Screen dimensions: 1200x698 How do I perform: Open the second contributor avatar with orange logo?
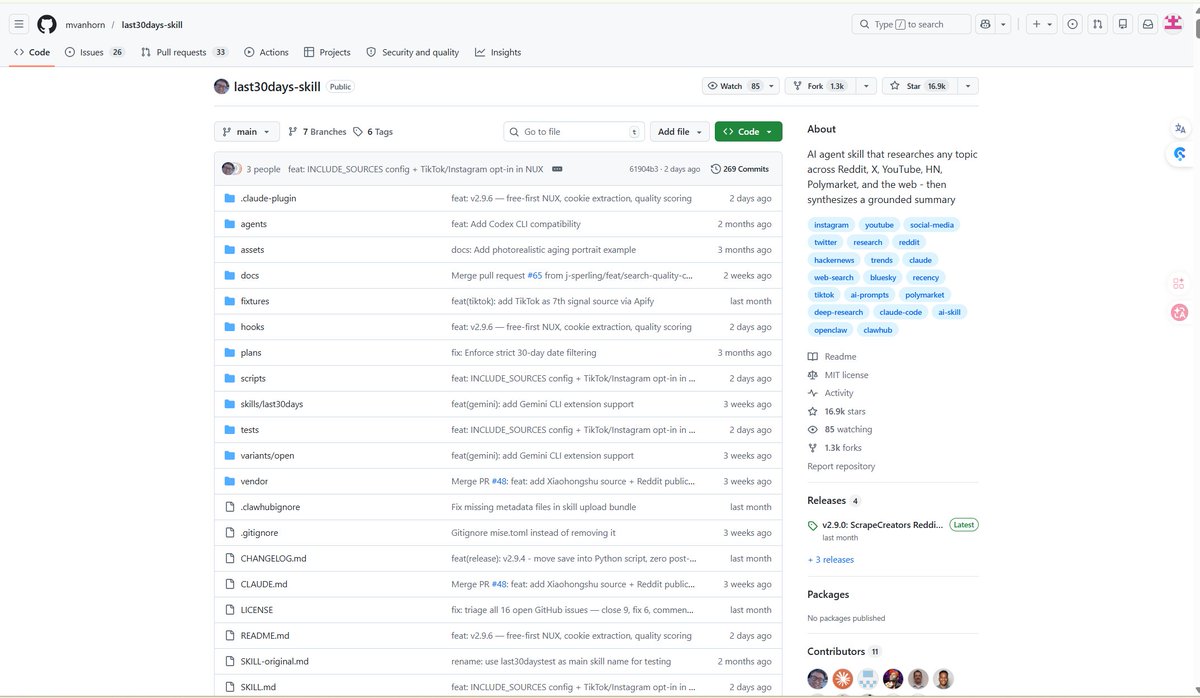(x=842, y=679)
